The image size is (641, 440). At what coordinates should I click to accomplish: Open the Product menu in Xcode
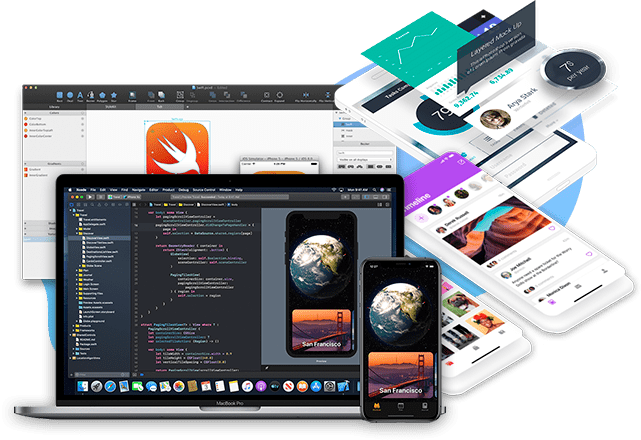click(168, 190)
